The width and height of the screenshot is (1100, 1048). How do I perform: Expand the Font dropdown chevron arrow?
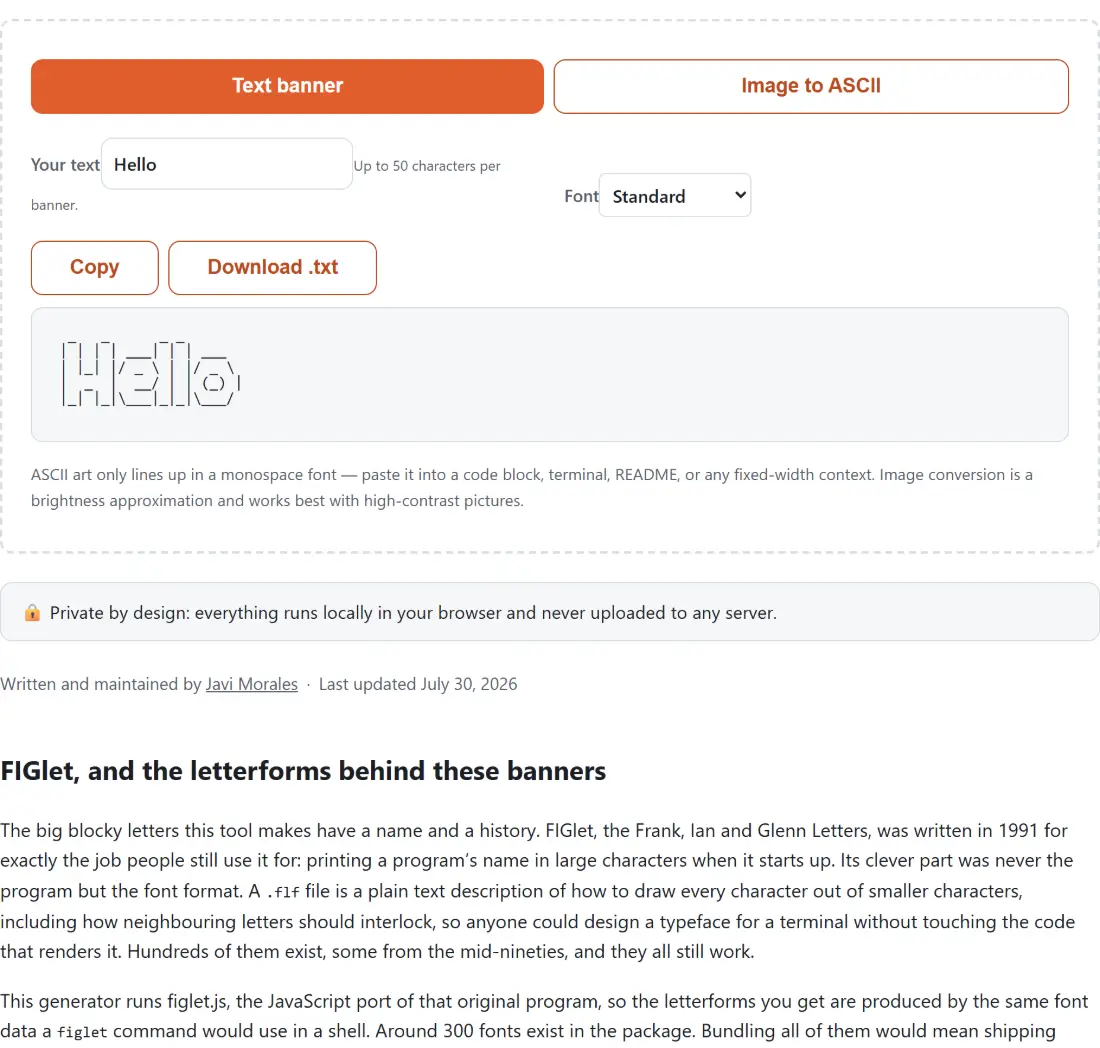[x=739, y=195]
